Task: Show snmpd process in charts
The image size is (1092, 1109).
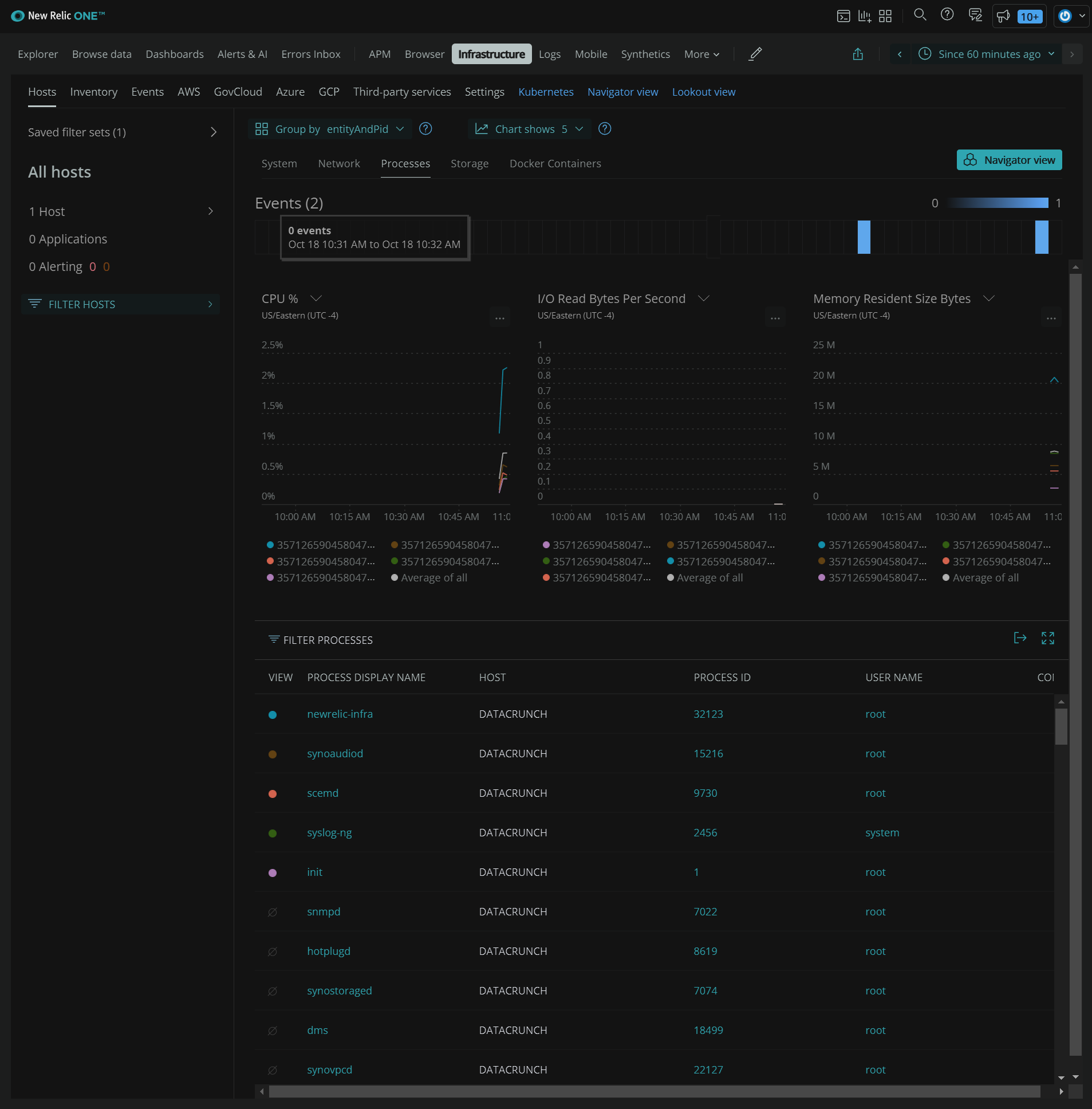Action: (x=273, y=911)
